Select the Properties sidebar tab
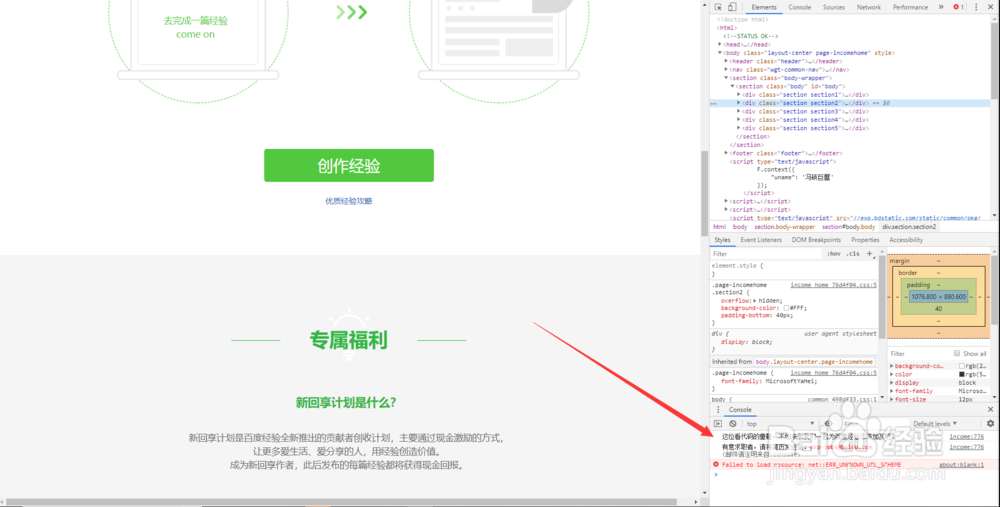The width and height of the screenshot is (1000, 507). [x=865, y=240]
